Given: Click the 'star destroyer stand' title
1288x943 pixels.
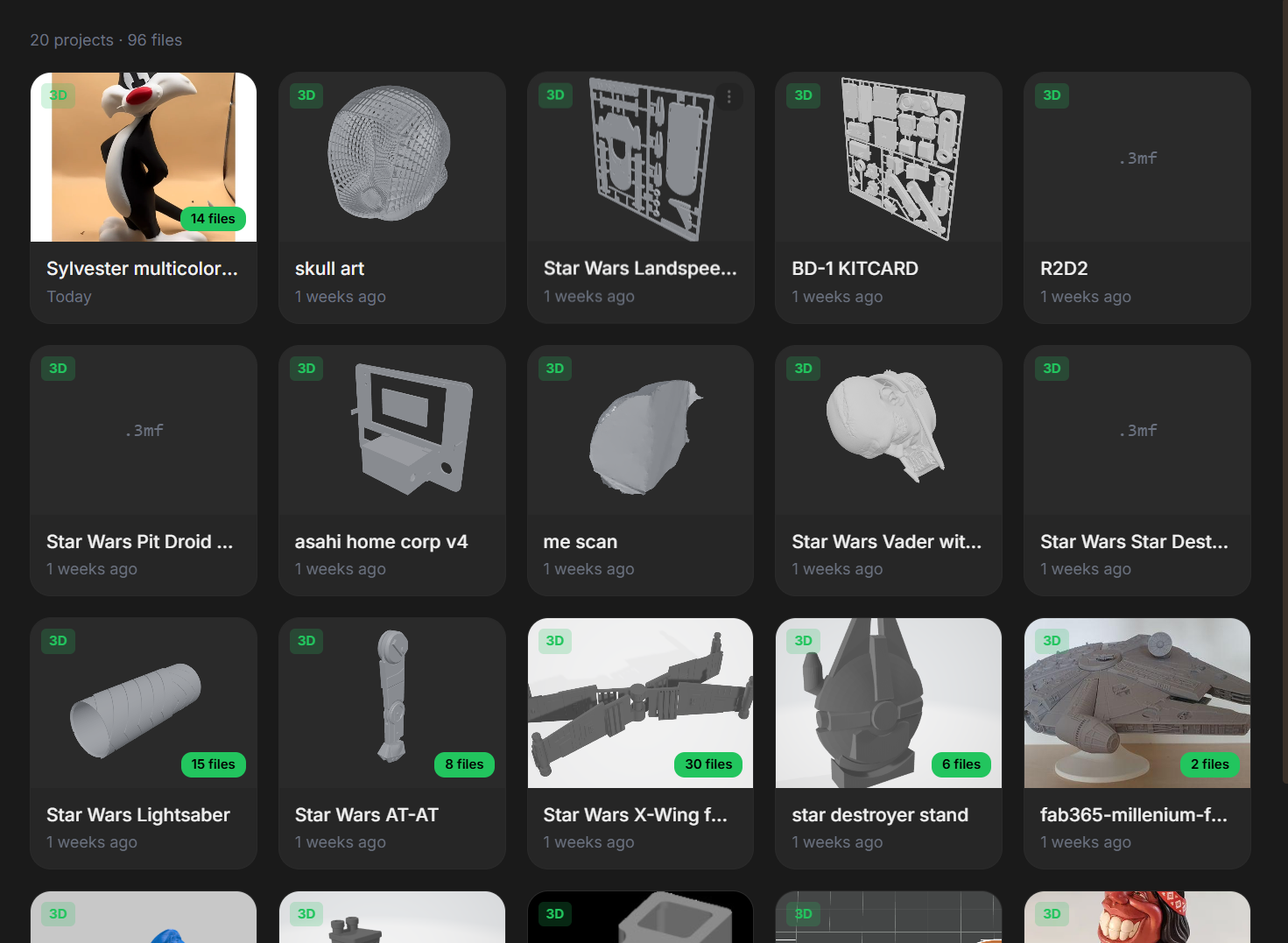Looking at the screenshot, I should pyautogui.click(x=880, y=815).
